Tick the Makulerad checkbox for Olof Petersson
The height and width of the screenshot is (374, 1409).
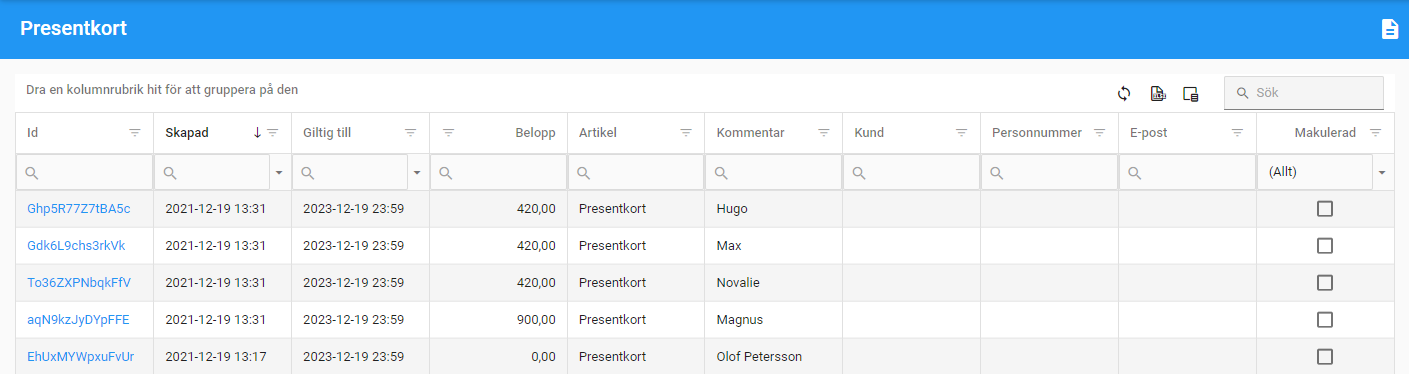(x=1325, y=357)
